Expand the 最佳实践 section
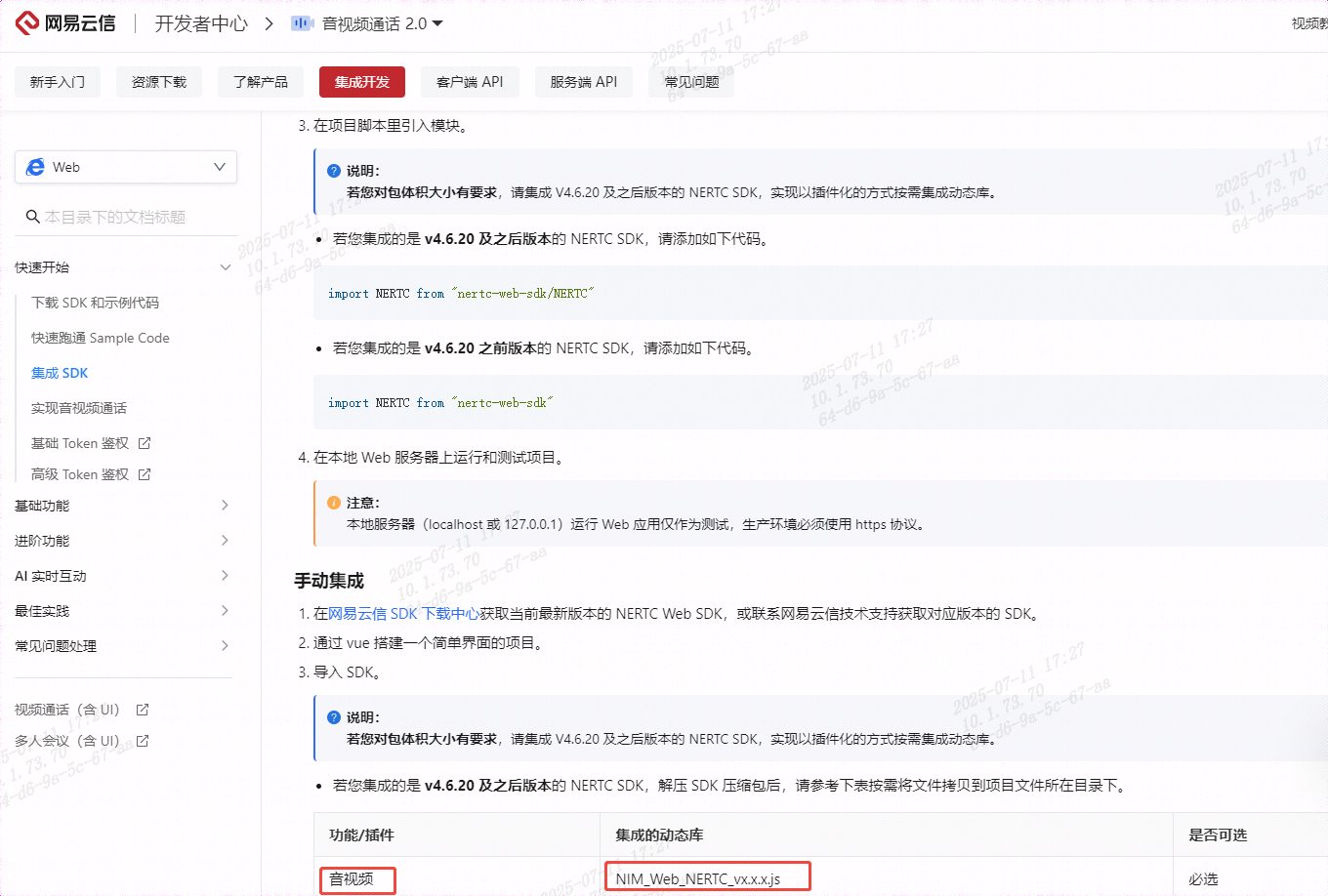Image resolution: width=1328 pixels, height=896 pixels. click(226, 611)
